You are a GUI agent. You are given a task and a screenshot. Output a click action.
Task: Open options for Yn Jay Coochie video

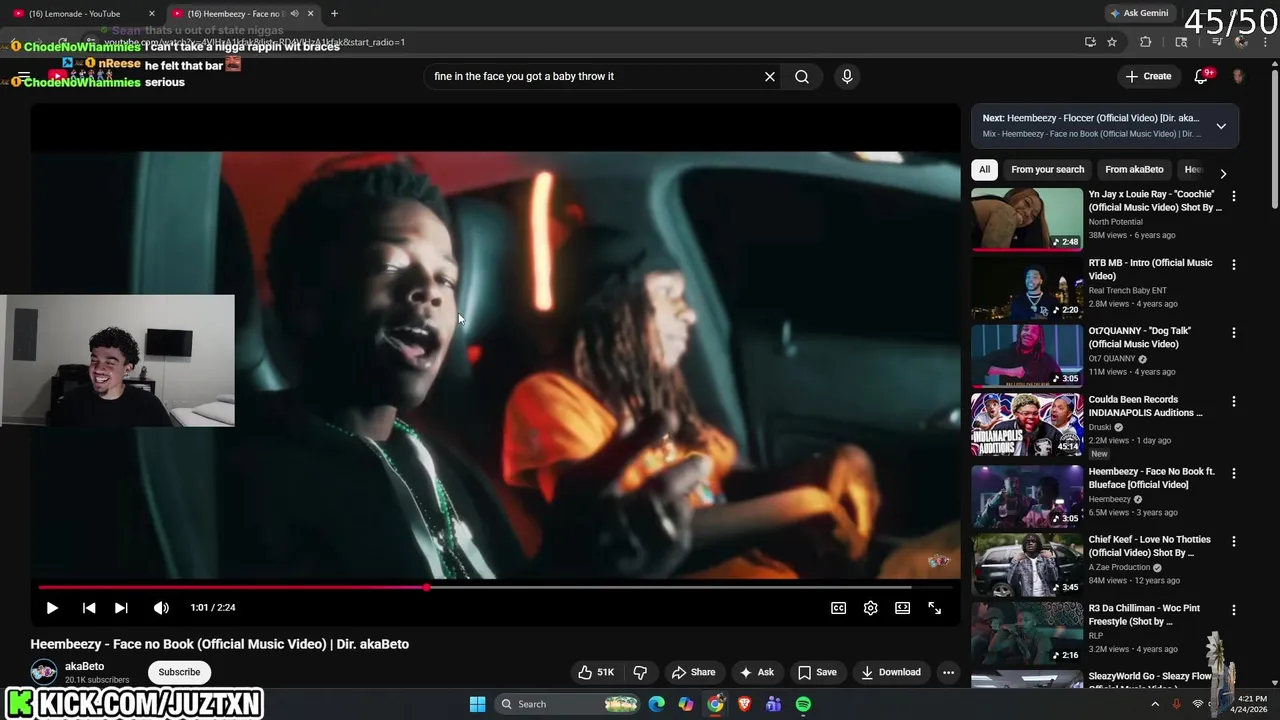click(1233, 196)
